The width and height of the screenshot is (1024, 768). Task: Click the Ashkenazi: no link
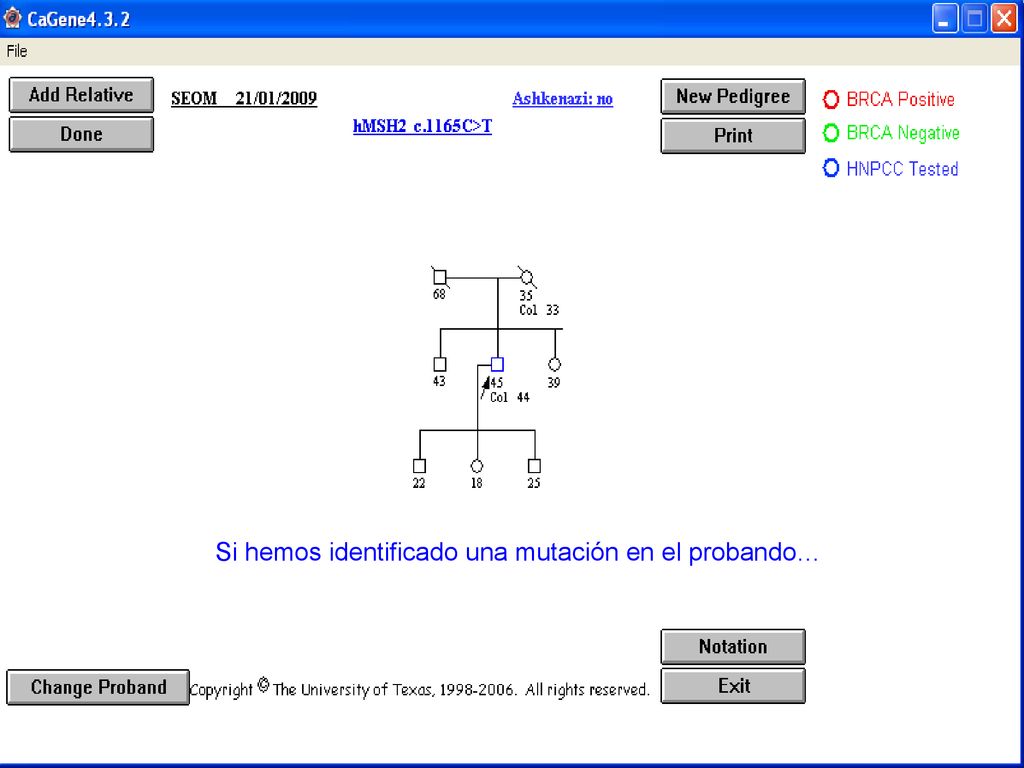pos(562,99)
